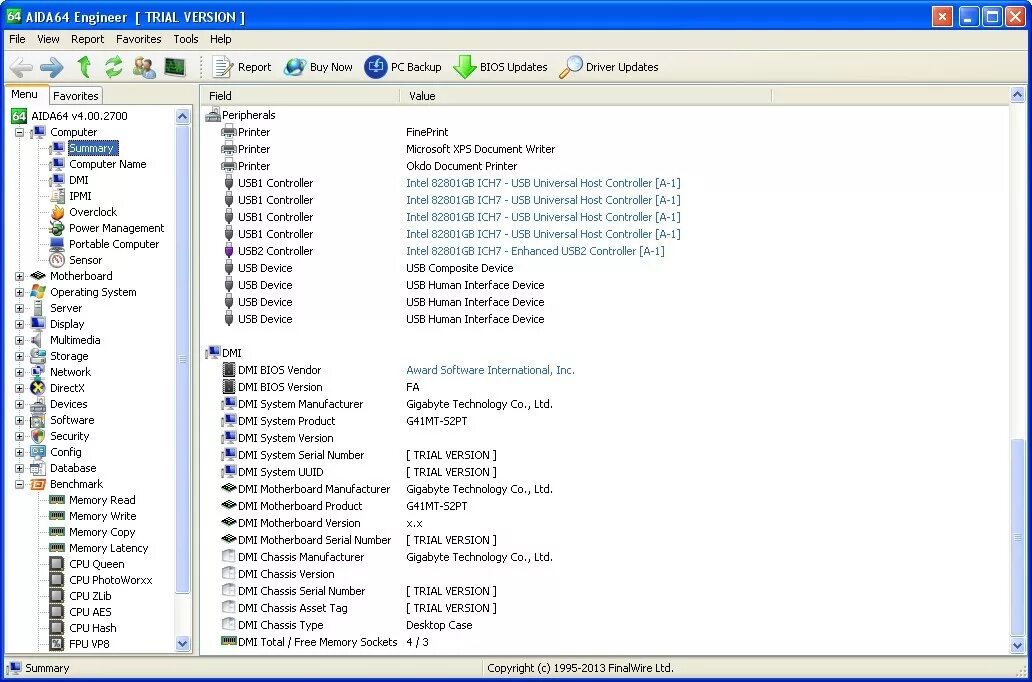Click the Value column header
Image resolution: width=1032 pixels, height=682 pixels.
click(x=586, y=95)
